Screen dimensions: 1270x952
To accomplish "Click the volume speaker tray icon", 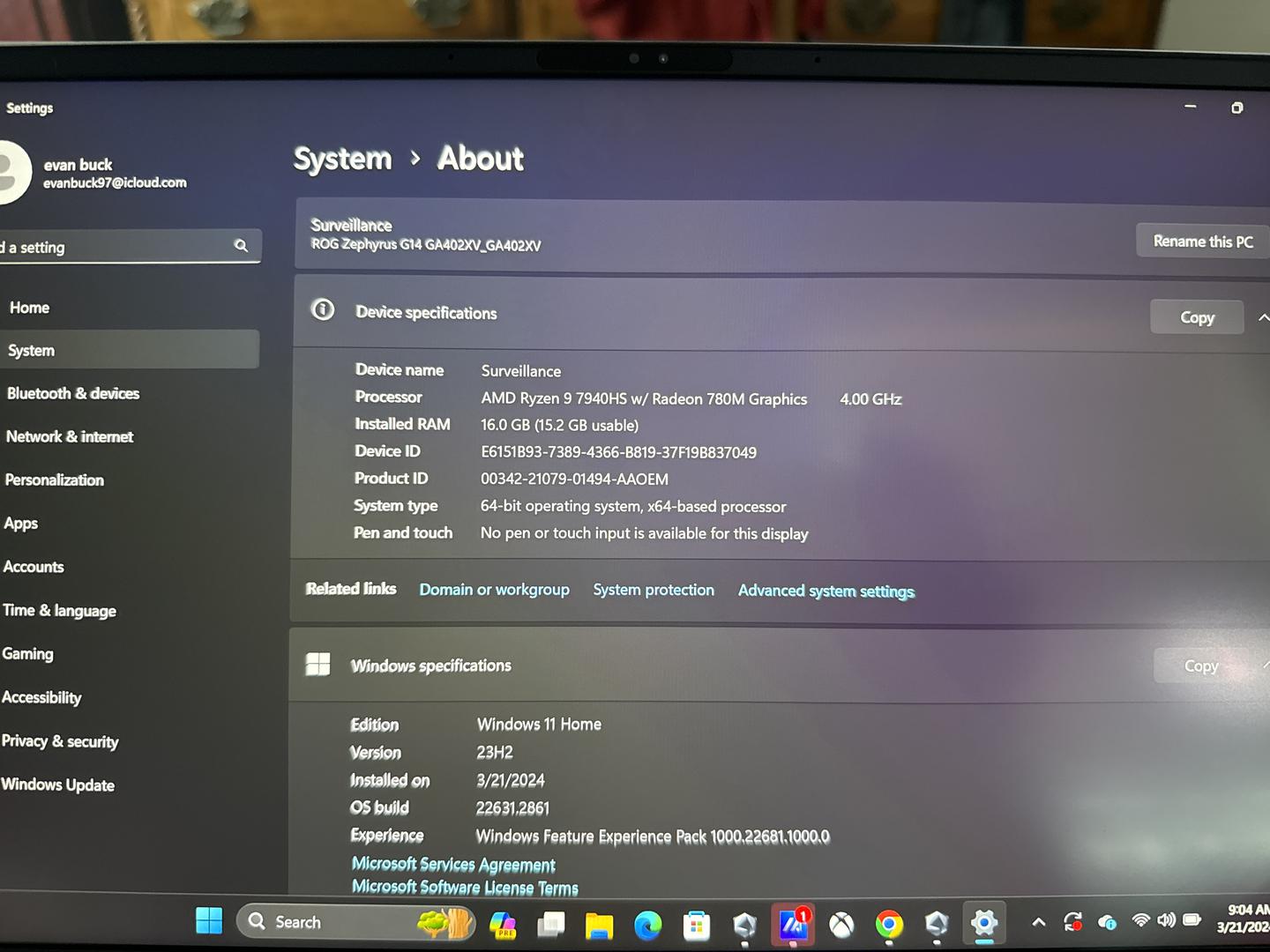I will pyautogui.click(x=1166, y=920).
